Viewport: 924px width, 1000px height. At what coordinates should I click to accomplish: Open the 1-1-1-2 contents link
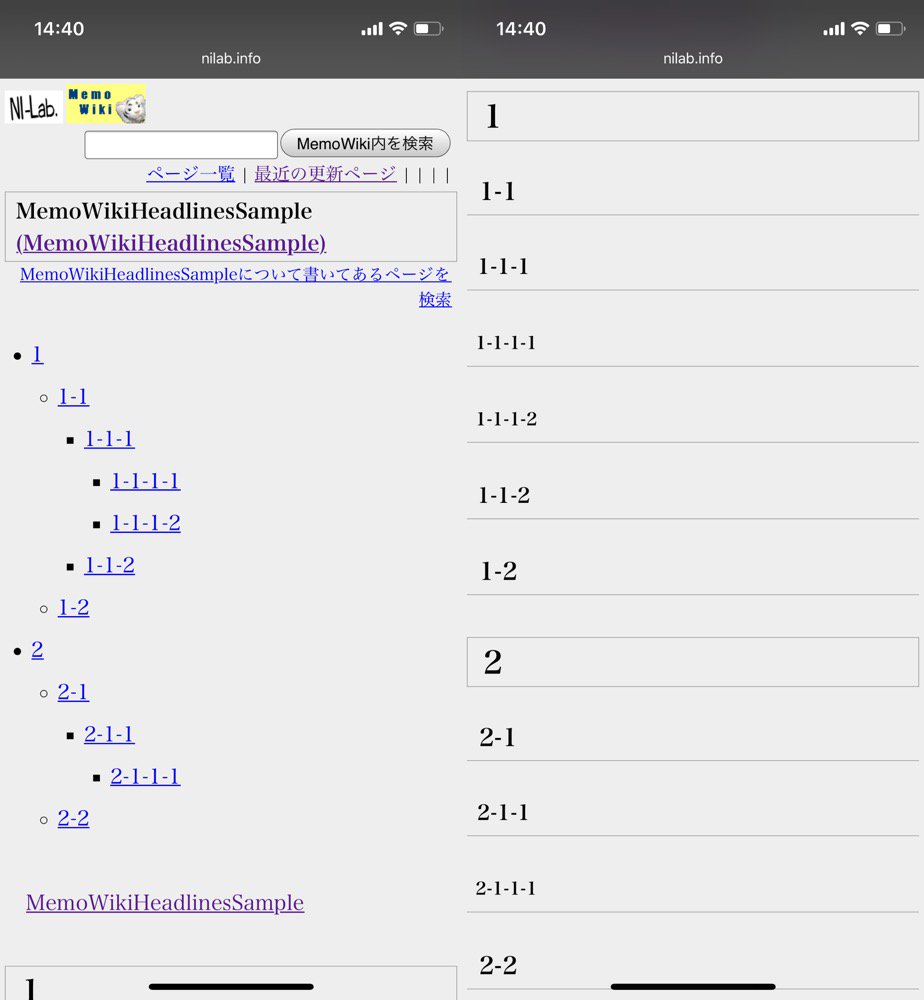[x=145, y=523]
